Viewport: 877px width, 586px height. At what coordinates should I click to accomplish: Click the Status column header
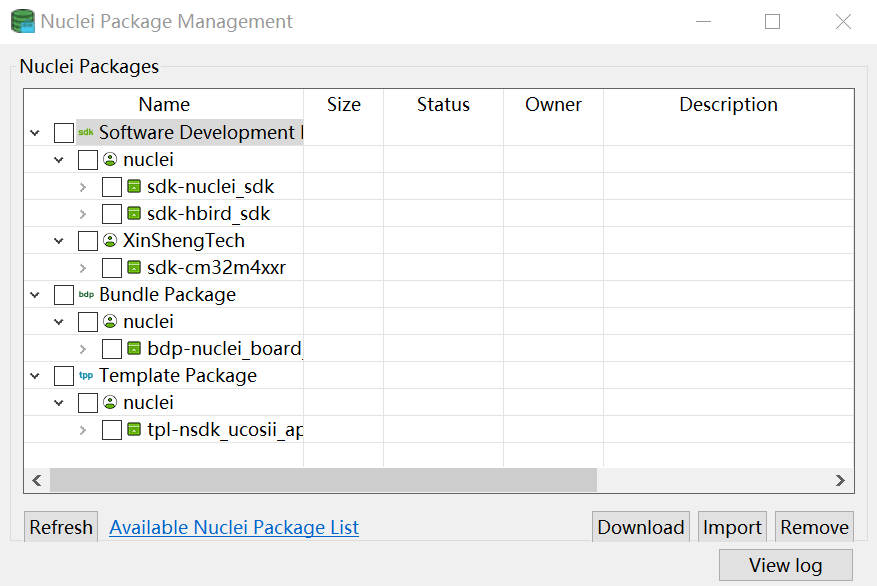pos(443,105)
